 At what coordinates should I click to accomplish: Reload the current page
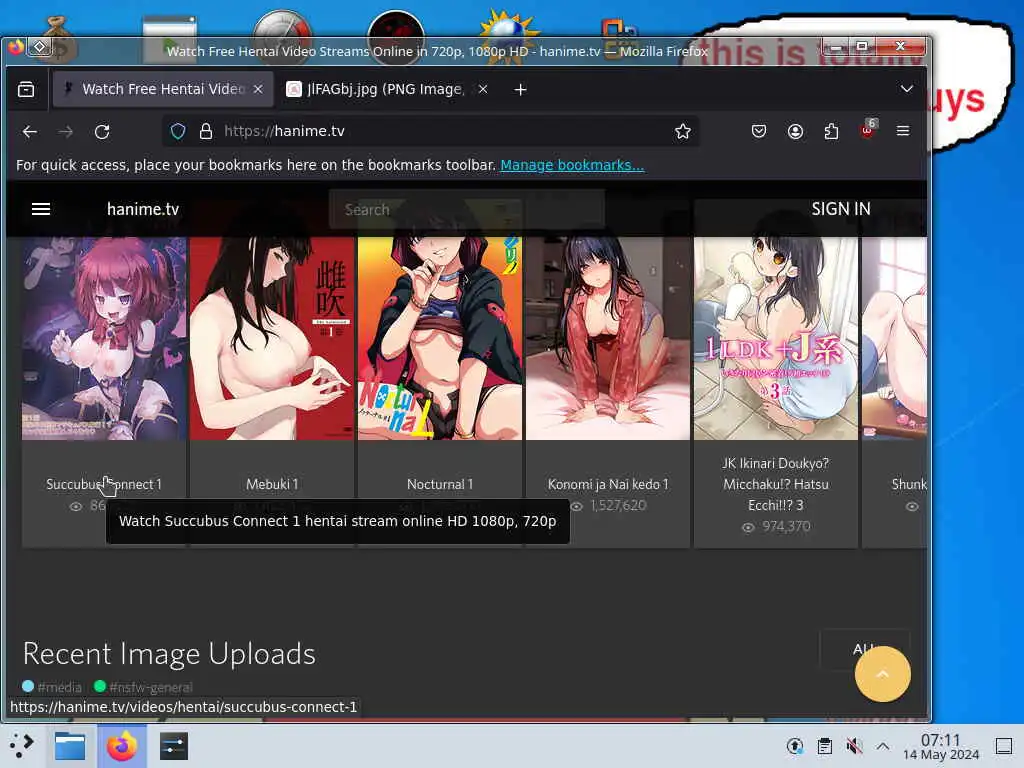coord(102,132)
